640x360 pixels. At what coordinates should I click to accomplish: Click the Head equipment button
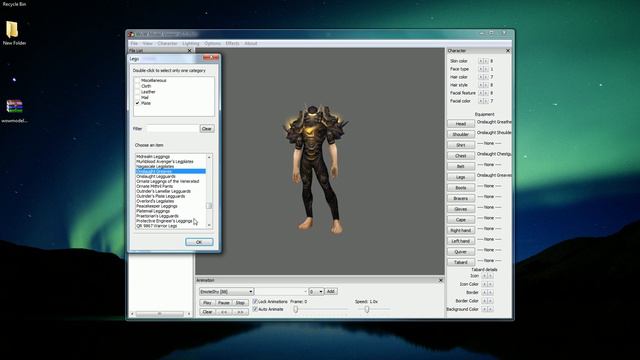pos(461,124)
